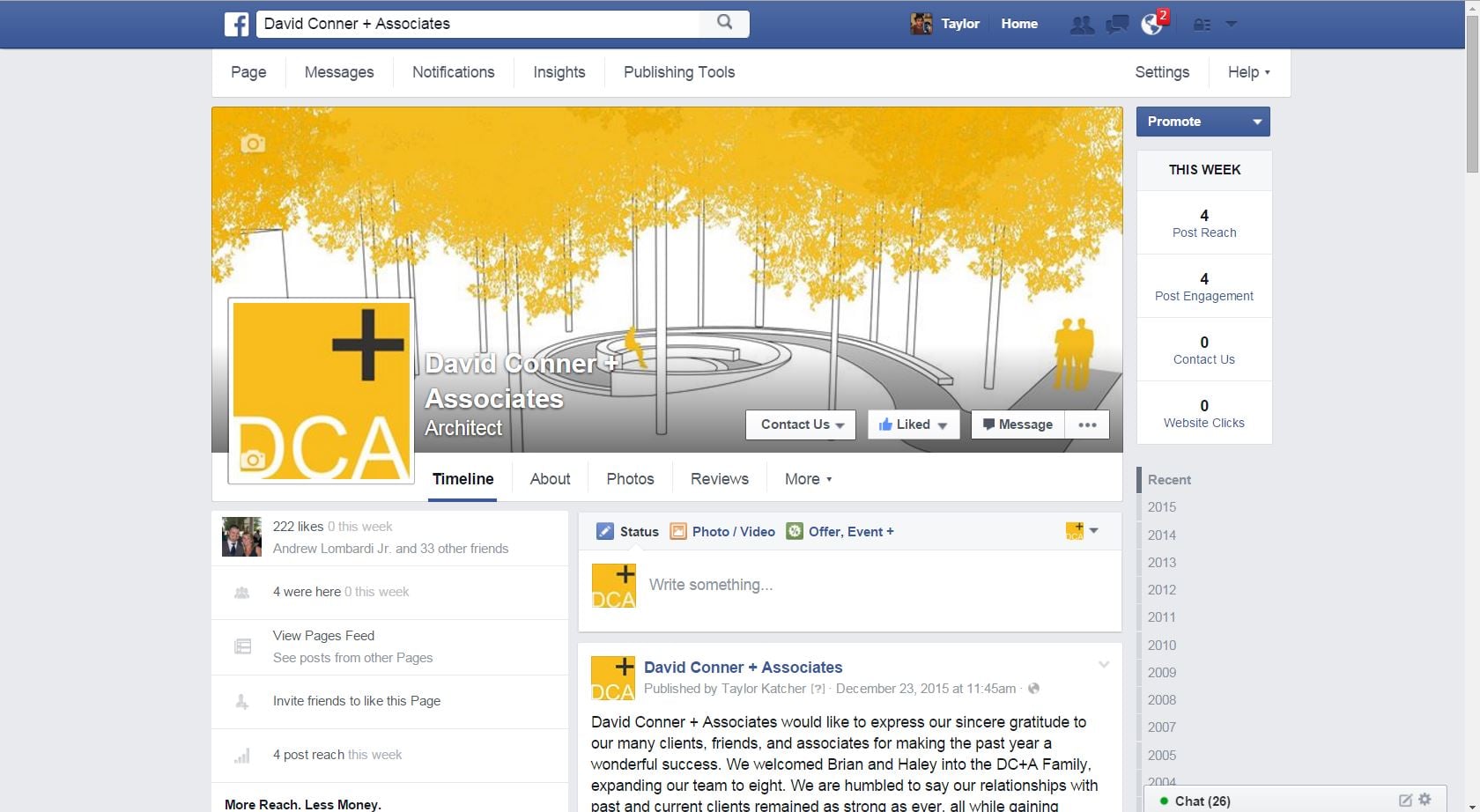The image size is (1480, 812).
Task: Open notifications globe icon with badge
Action: 1151,24
